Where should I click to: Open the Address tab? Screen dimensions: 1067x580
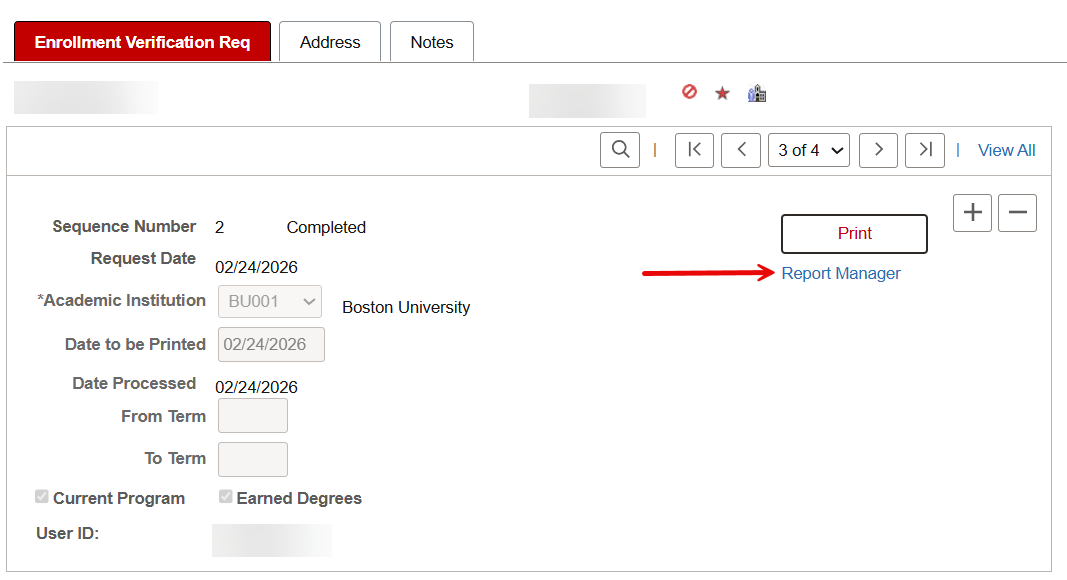coord(330,42)
